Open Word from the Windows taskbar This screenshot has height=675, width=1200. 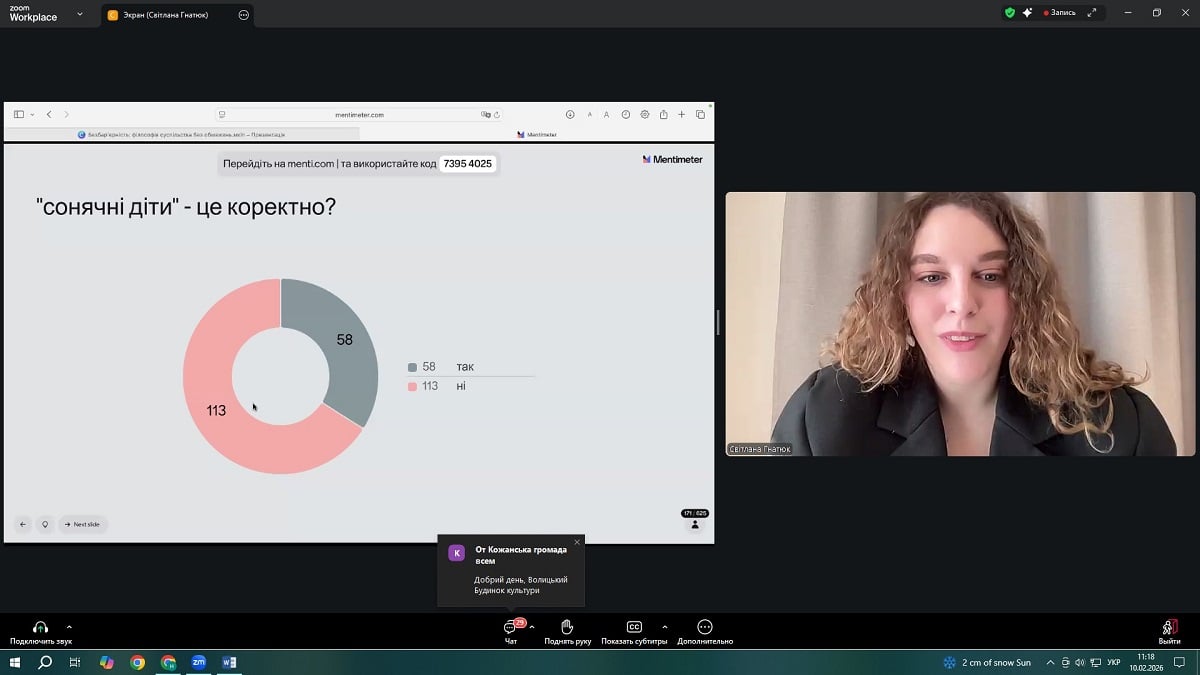pos(229,662)
